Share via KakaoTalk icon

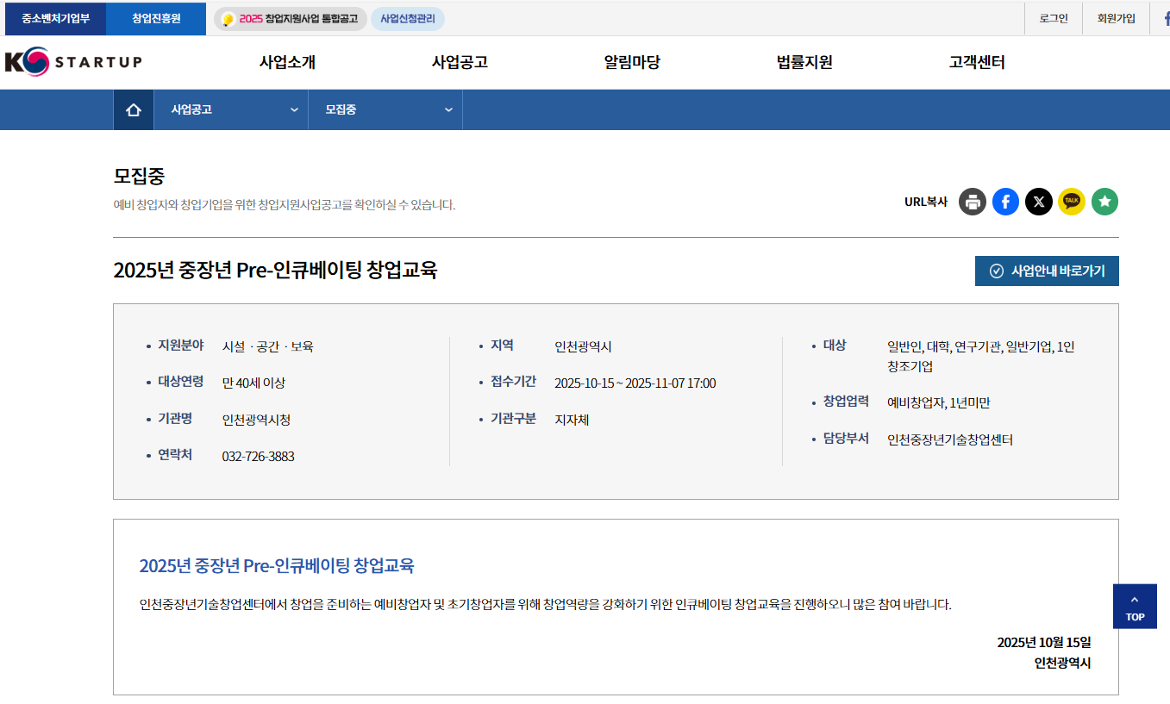click(x=1071, y=201)
